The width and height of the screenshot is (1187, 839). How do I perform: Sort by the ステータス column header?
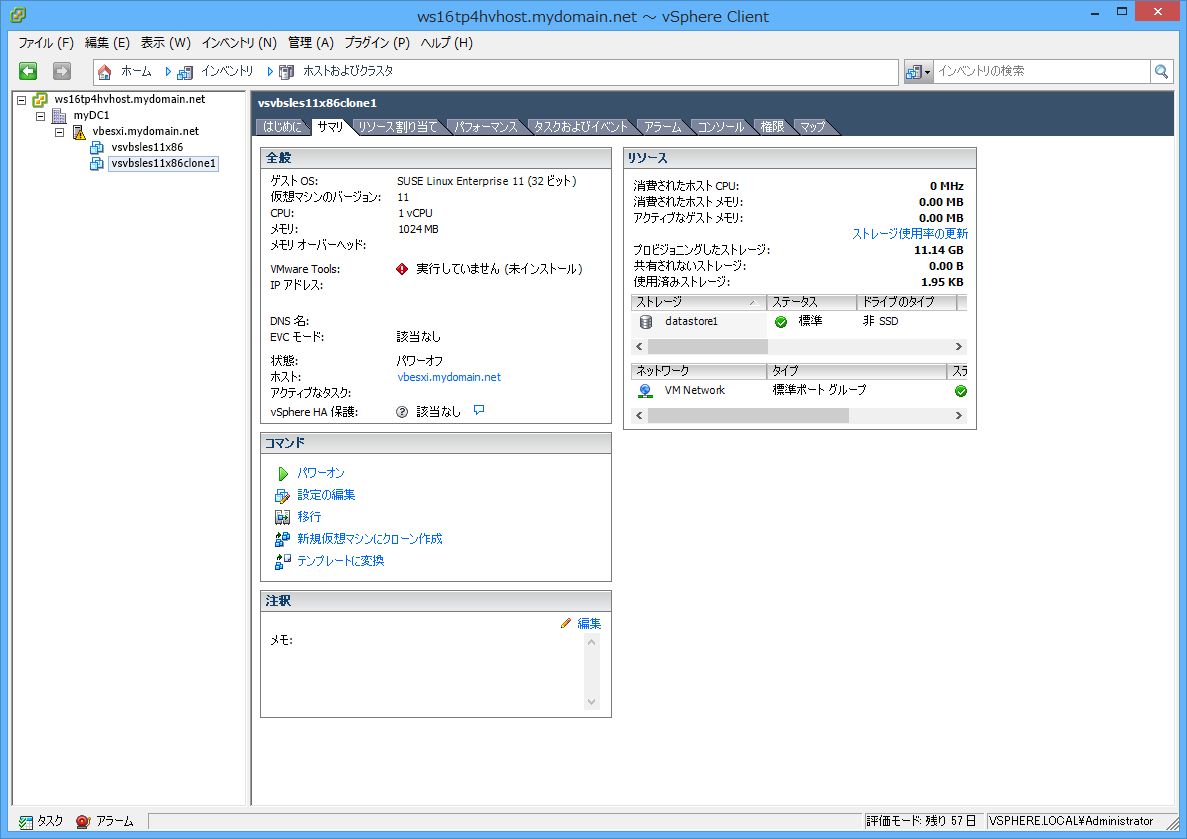click(812, 302)
